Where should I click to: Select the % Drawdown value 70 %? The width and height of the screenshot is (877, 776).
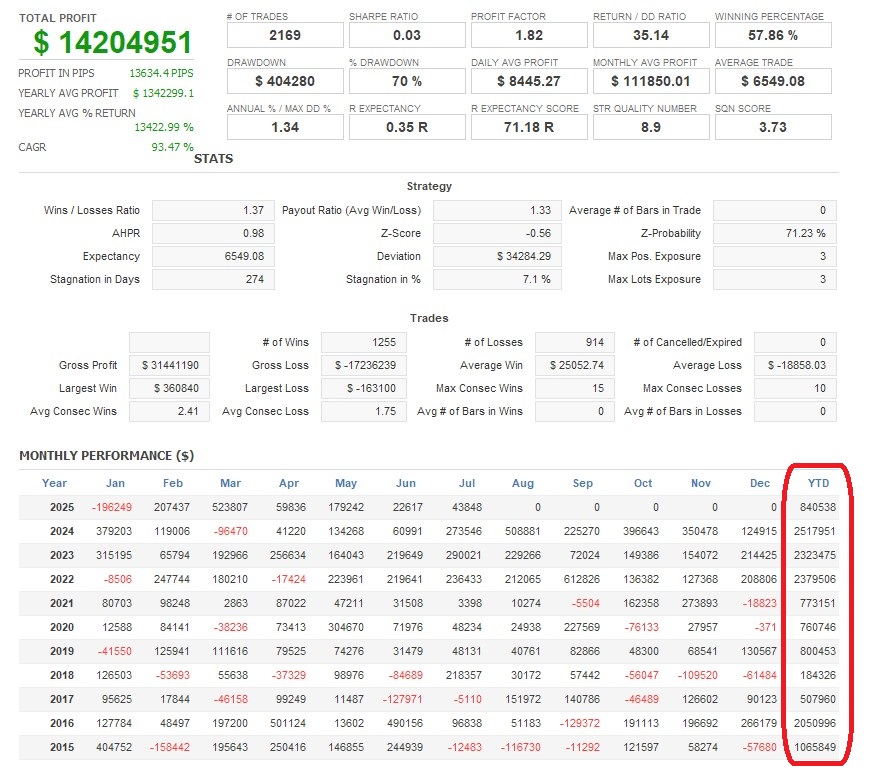point(407,81)
